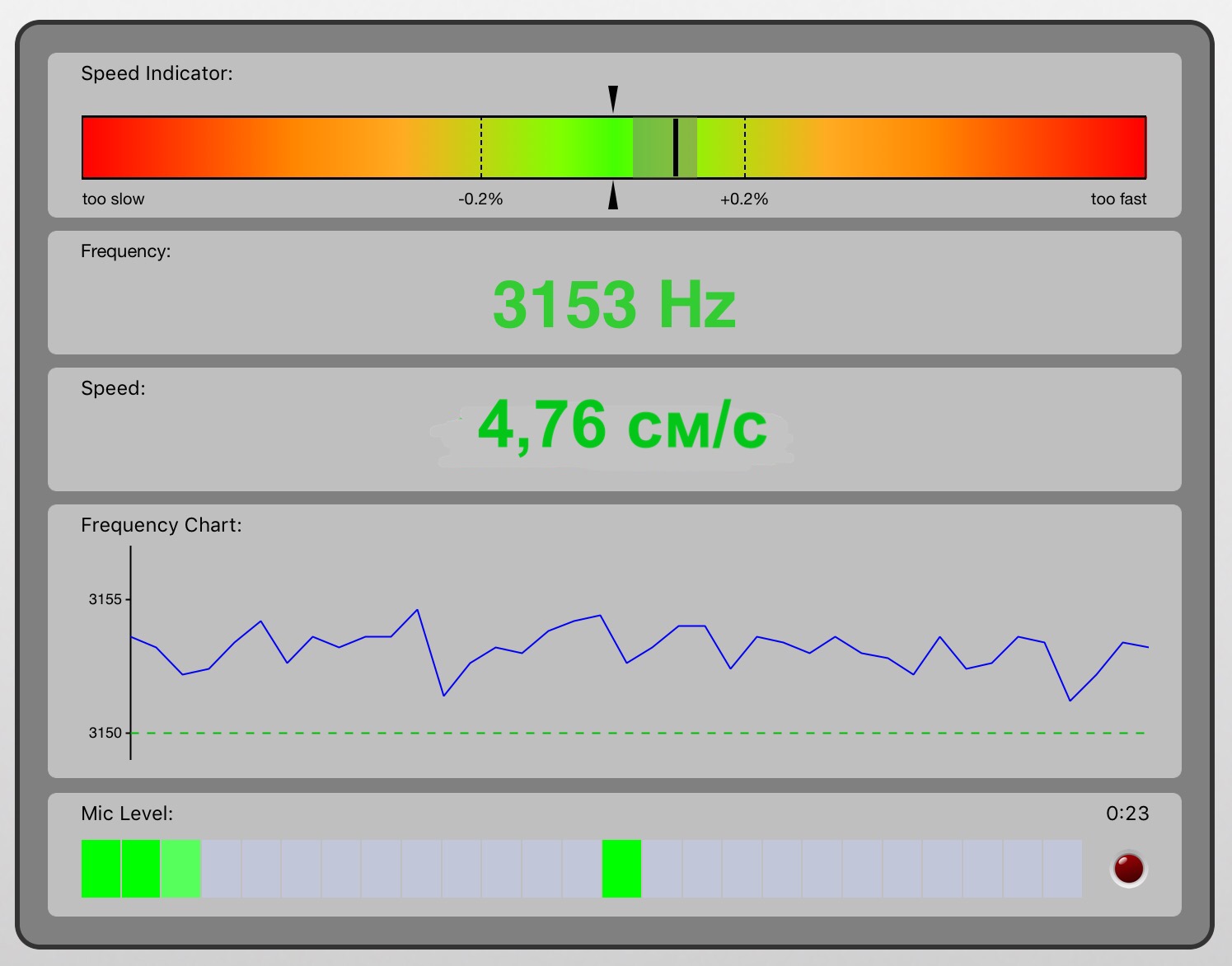This screenshot has width=1232, height=966.
Task: Click the 3155 axis label on chart
Action: point(105,599)
